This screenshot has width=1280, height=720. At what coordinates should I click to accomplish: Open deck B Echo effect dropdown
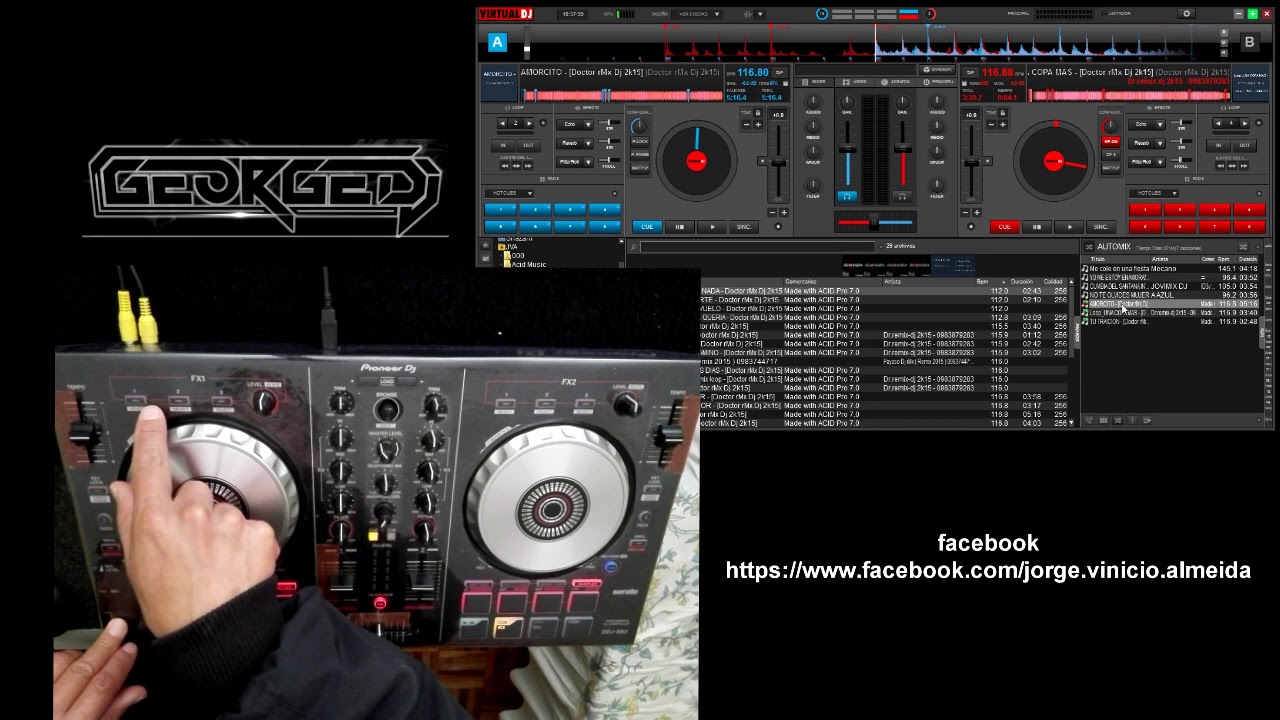click(1146, 124)
